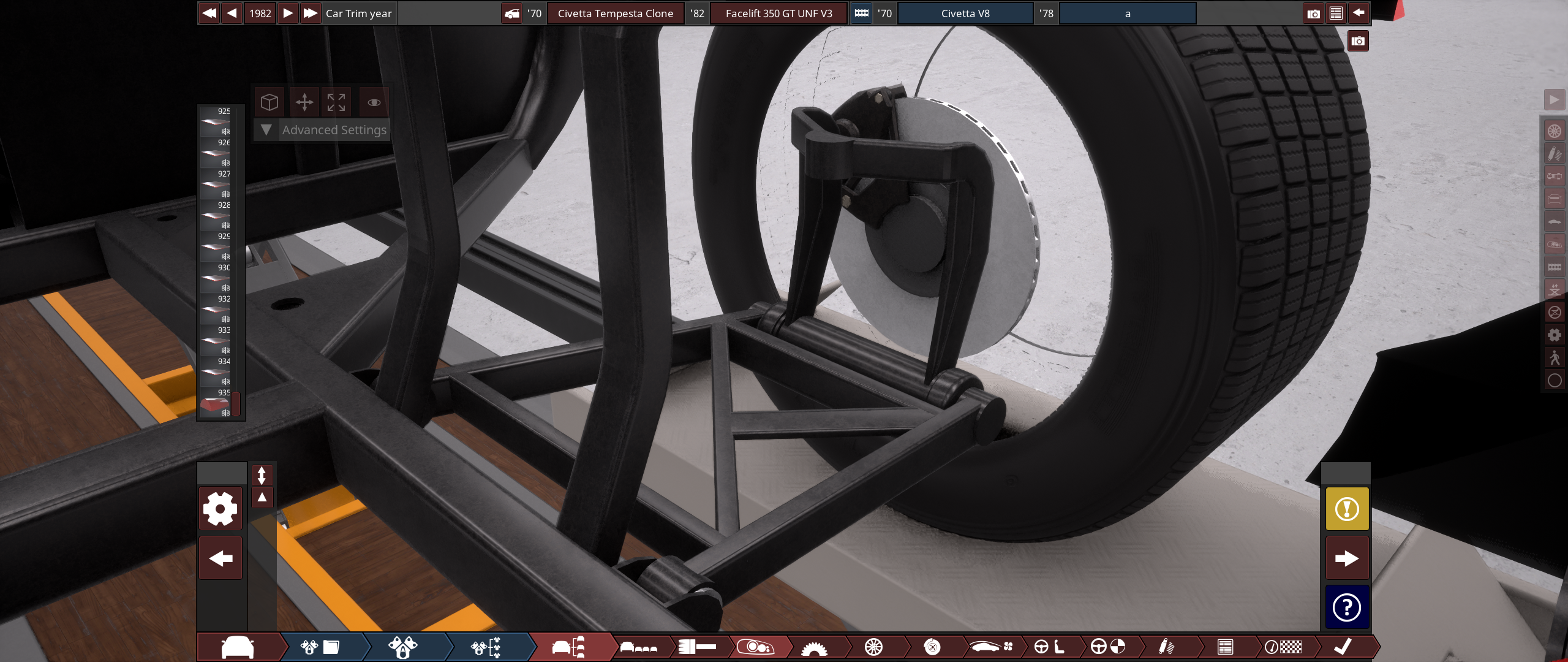Toggle the up-down arrows mirror button
Image resolution: width=1568 pixels, height=662 pixels.
262,475
